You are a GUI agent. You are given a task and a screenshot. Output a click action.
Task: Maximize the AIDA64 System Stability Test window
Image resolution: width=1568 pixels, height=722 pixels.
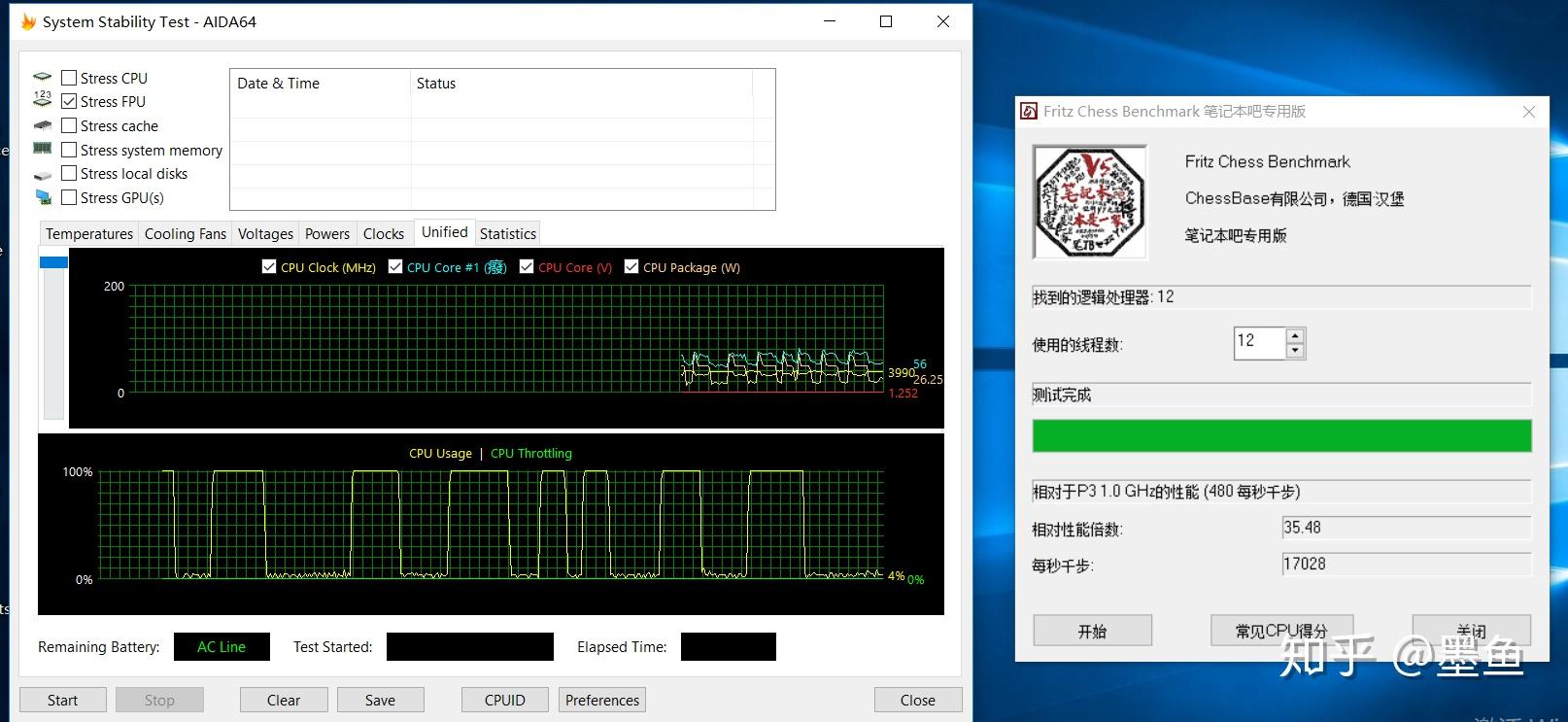[x=886, y=21]
